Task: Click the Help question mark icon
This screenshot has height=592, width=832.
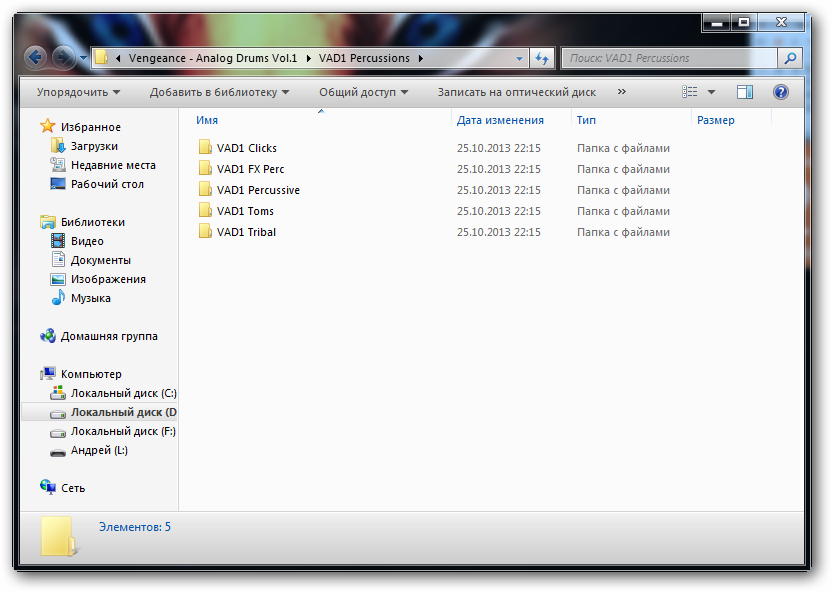Action: pyautogui.click(x=781, y=92)
